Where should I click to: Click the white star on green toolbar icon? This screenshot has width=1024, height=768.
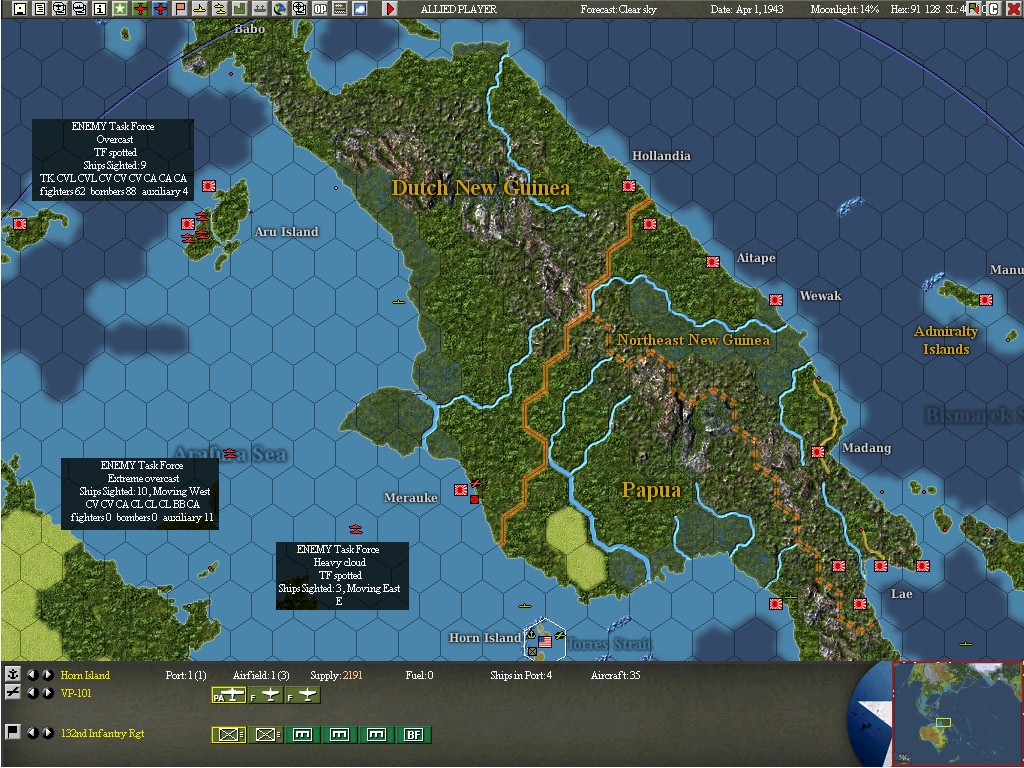pyautogui.click(x=120, y=8)
